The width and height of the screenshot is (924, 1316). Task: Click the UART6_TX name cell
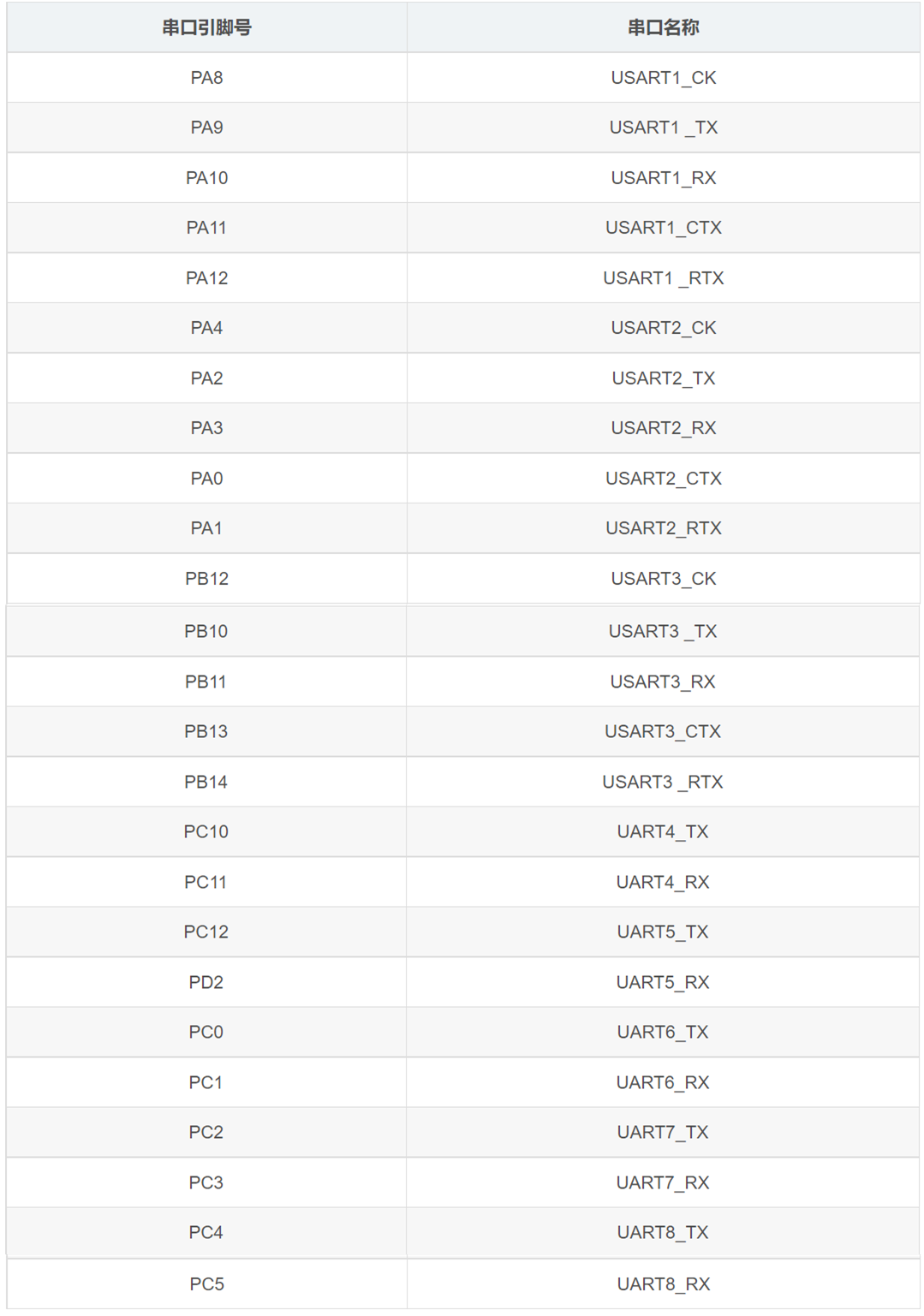(x=663, y=1032)
